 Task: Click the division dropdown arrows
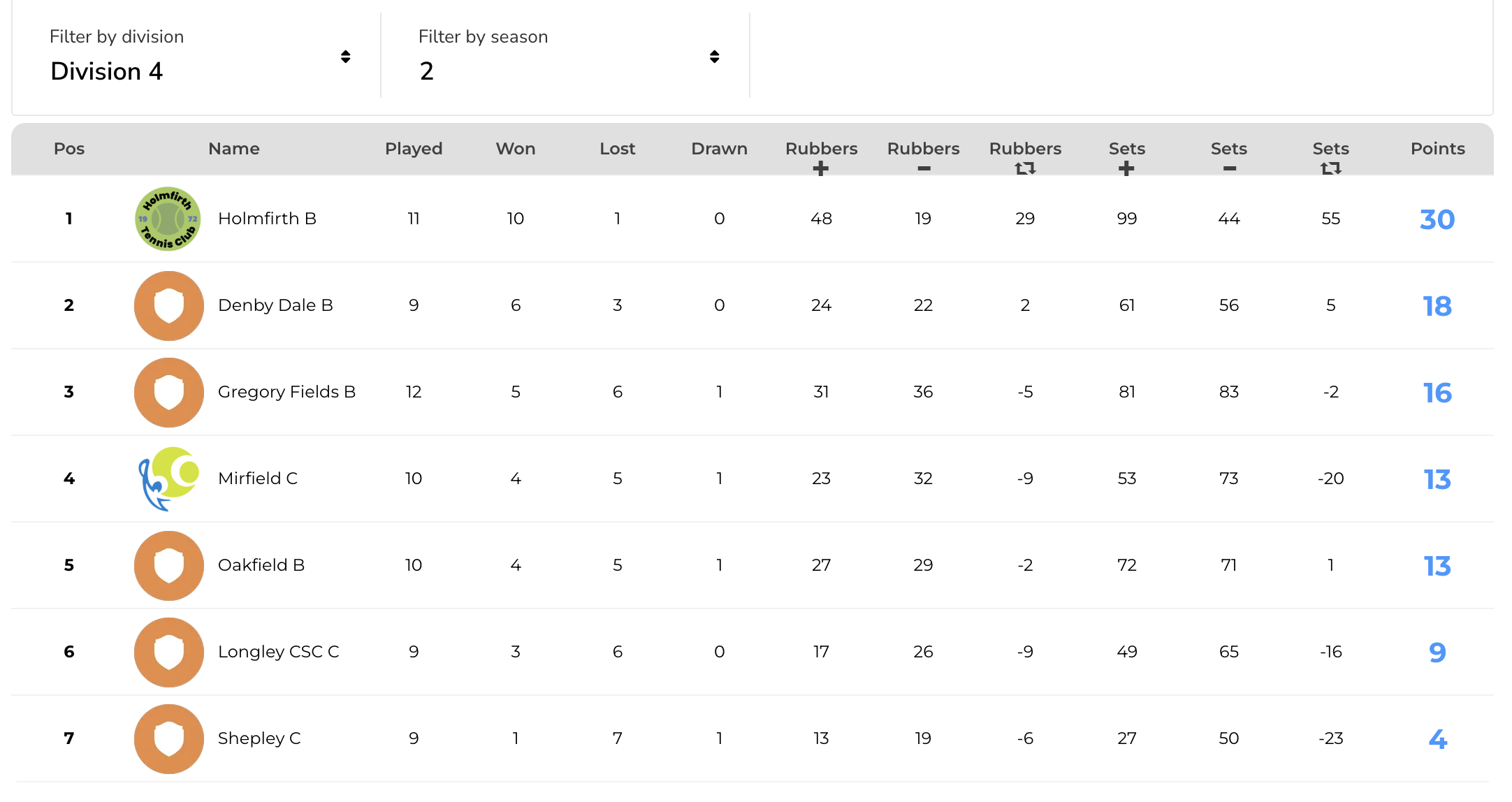[345, 57]
